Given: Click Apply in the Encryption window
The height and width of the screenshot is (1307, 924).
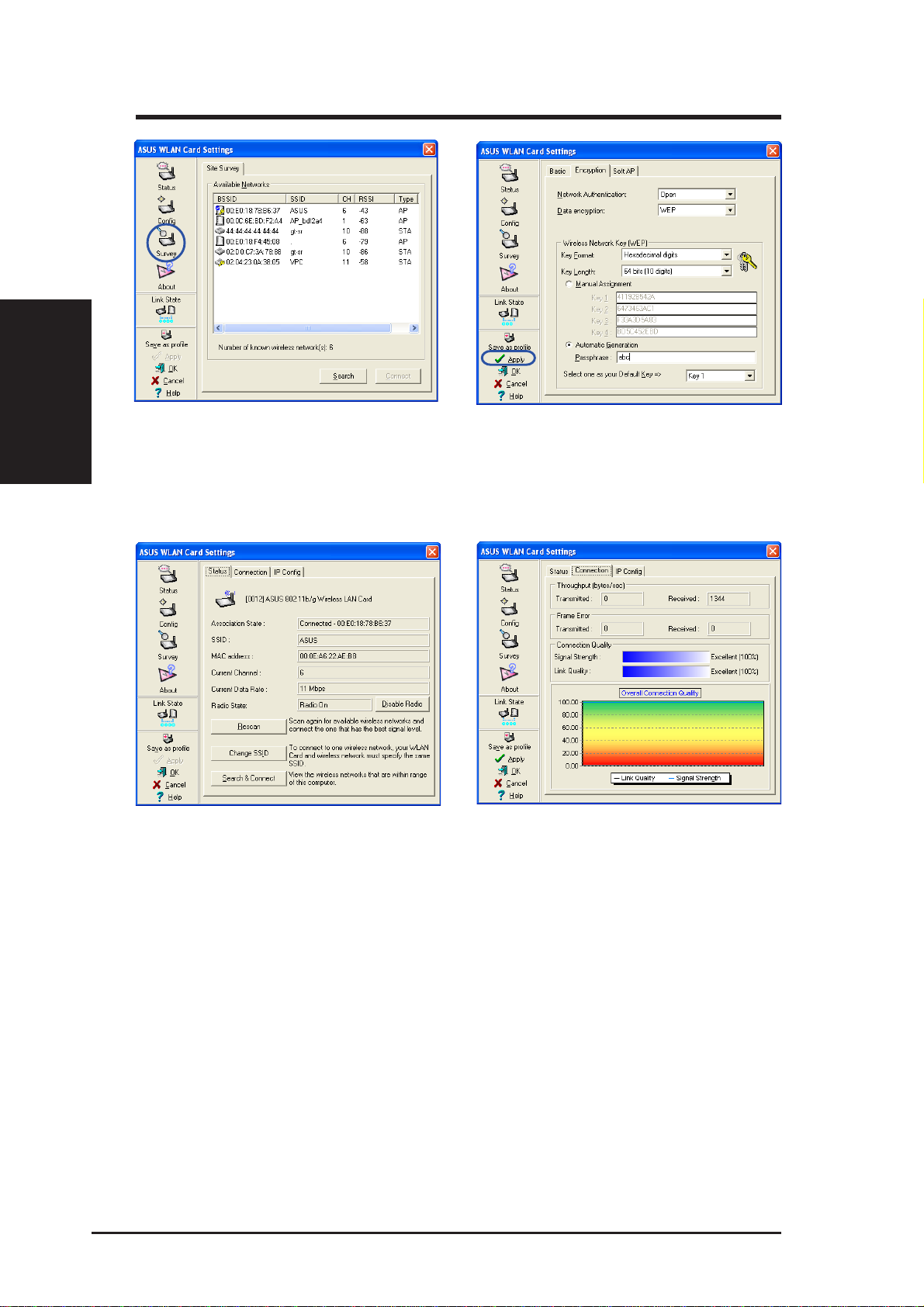Looking at the screenshot, I should coord(509,359).
